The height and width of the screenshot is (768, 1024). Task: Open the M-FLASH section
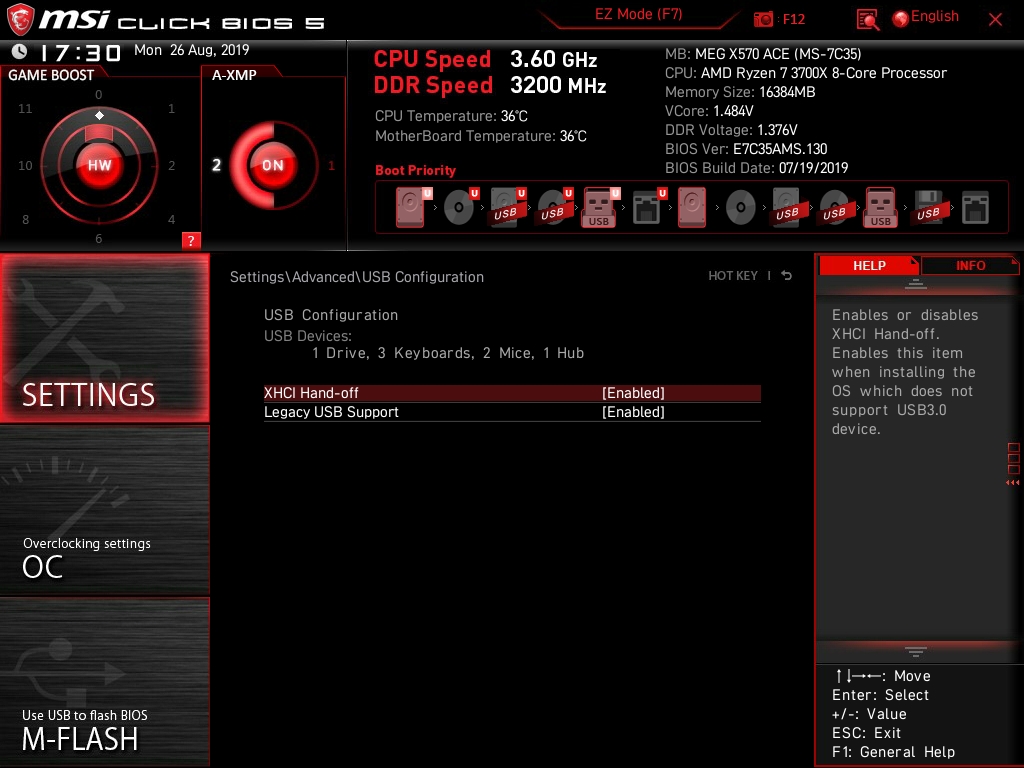pyautogui.click(x=104, y=682)
